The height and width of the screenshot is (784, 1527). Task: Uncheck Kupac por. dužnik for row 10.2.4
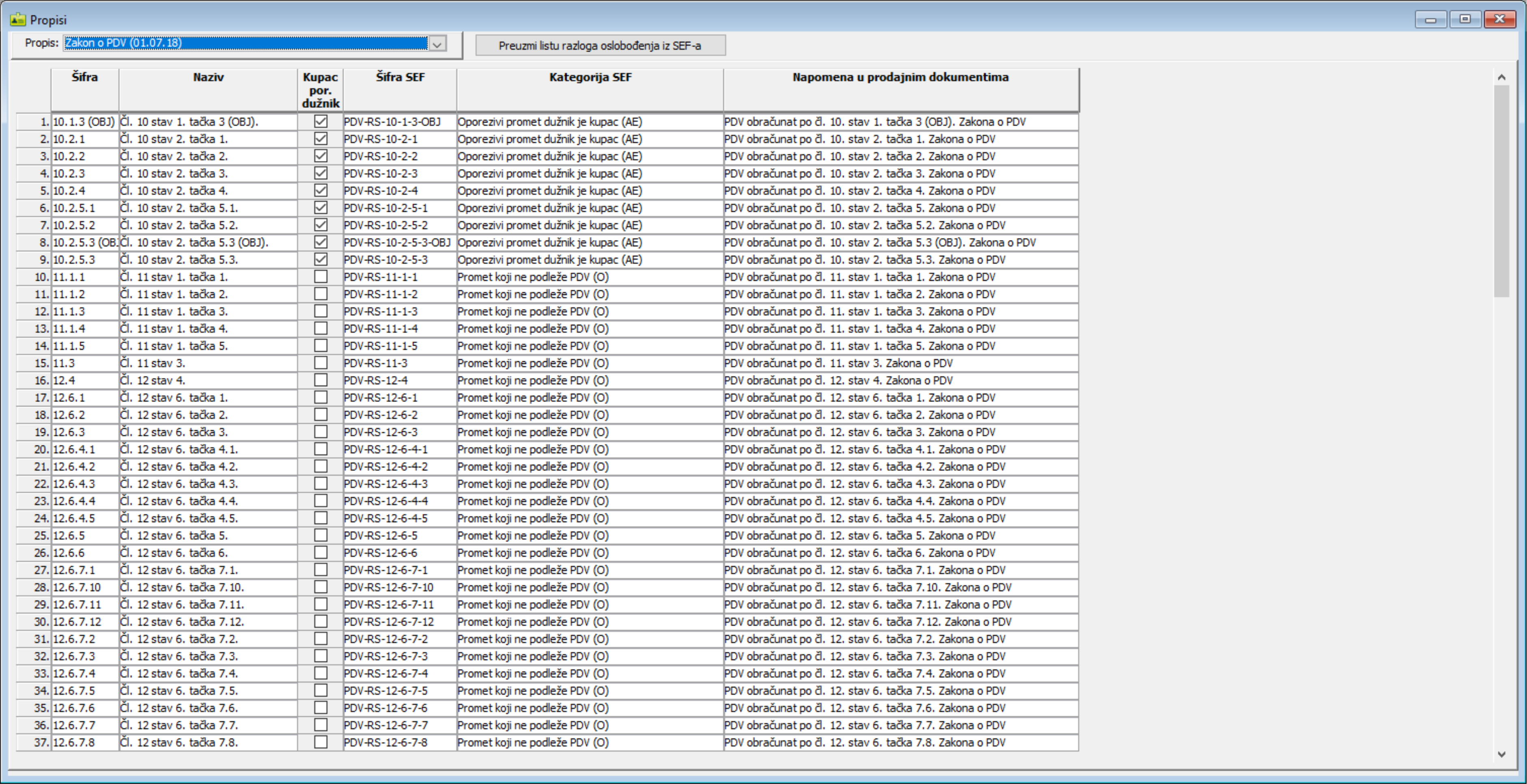321,190
